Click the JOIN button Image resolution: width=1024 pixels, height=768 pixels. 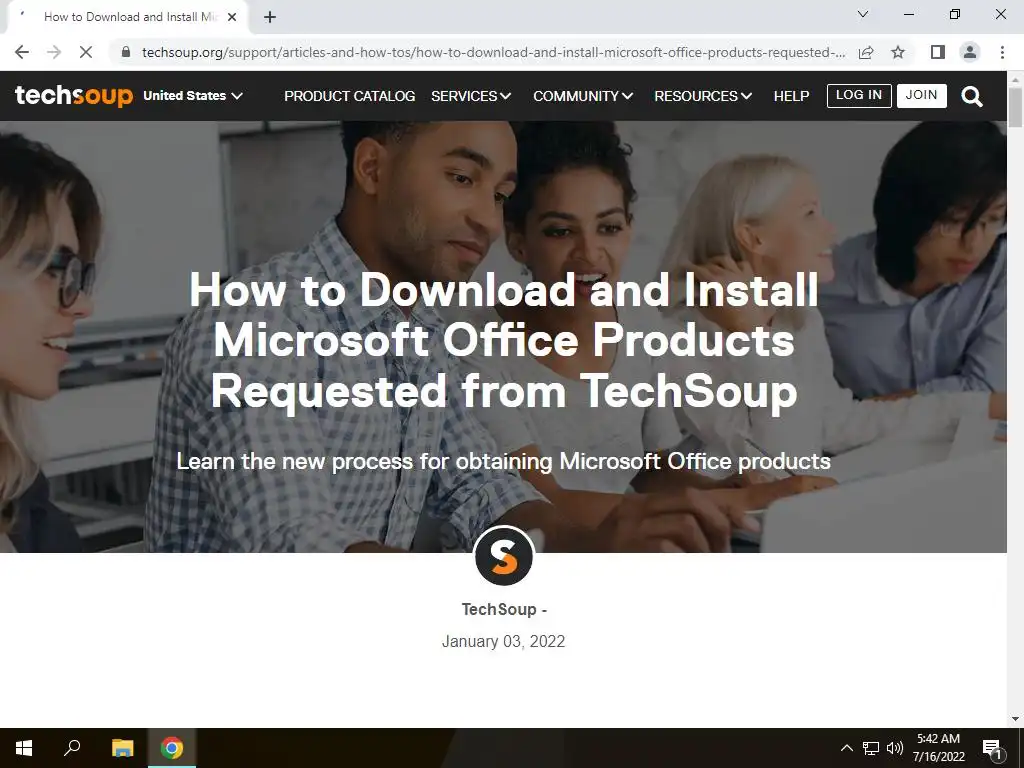click(x=921, y=95)
